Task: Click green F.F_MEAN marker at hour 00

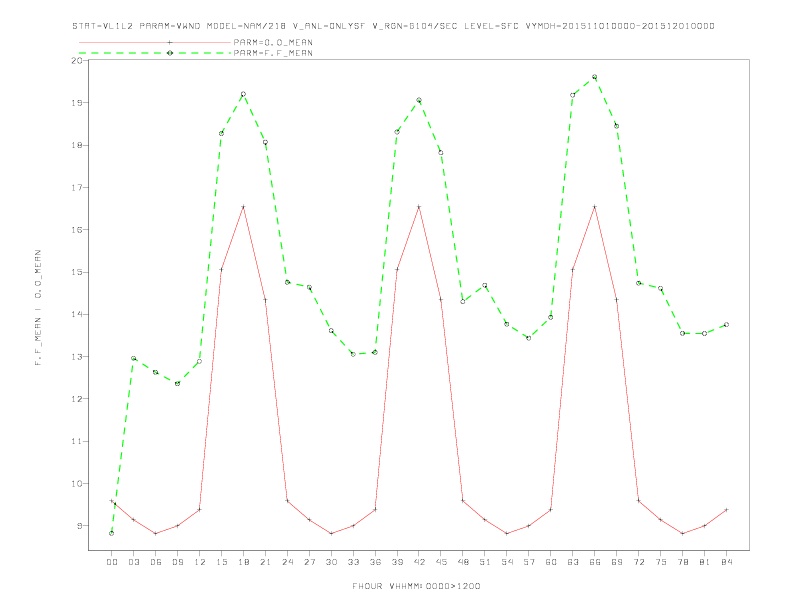Action: [x=112, y=533]
